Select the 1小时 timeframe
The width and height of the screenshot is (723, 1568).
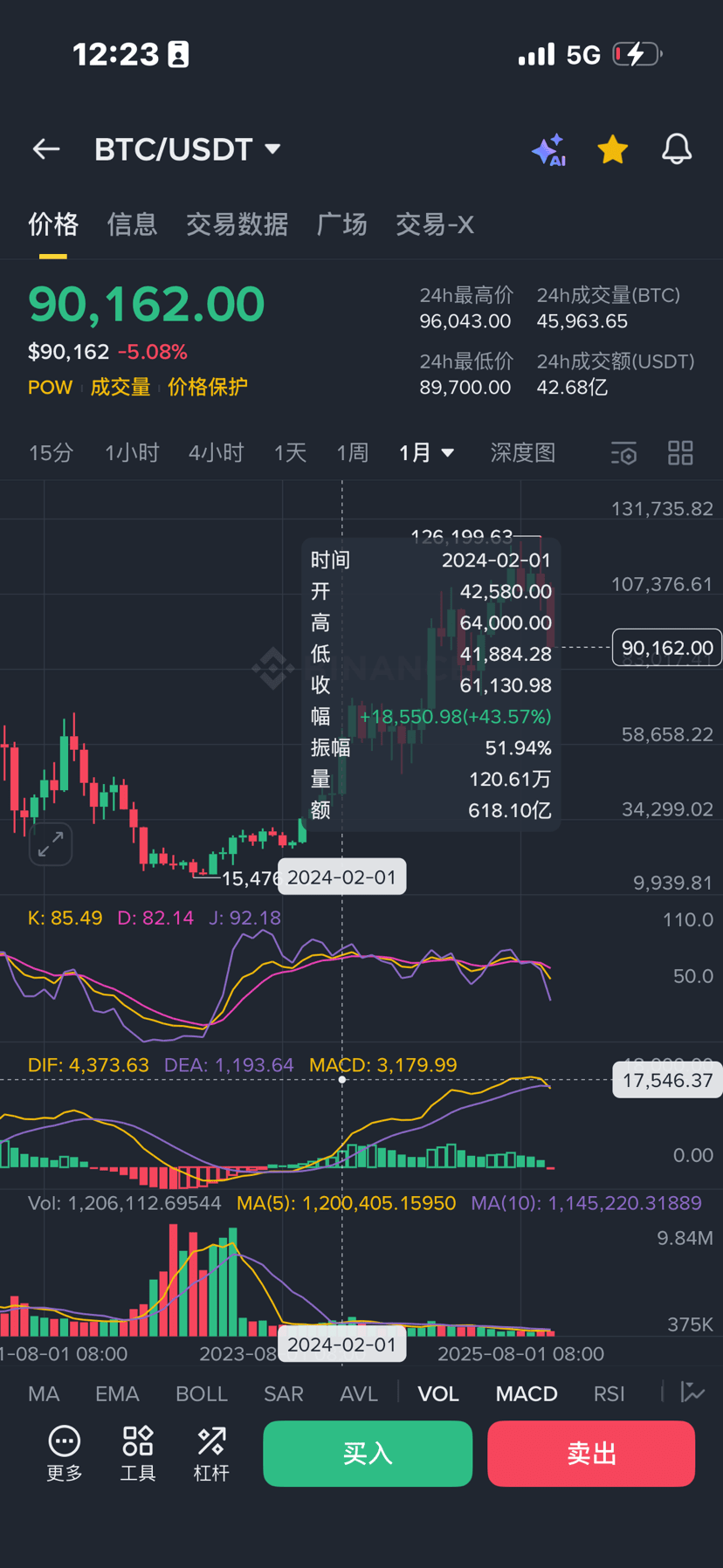tap(132, 452)
